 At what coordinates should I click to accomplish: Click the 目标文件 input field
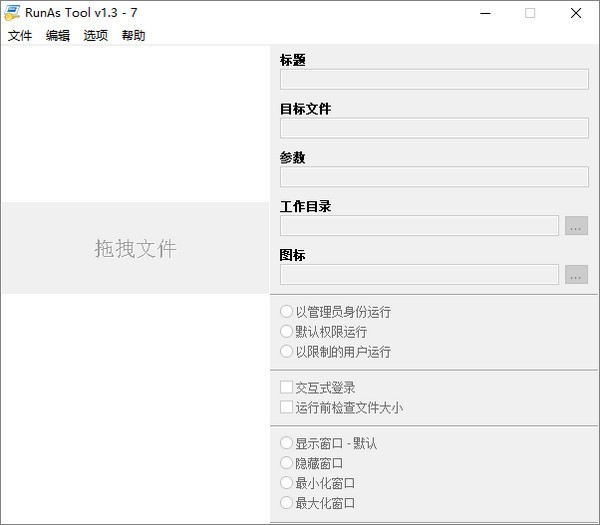434,128
